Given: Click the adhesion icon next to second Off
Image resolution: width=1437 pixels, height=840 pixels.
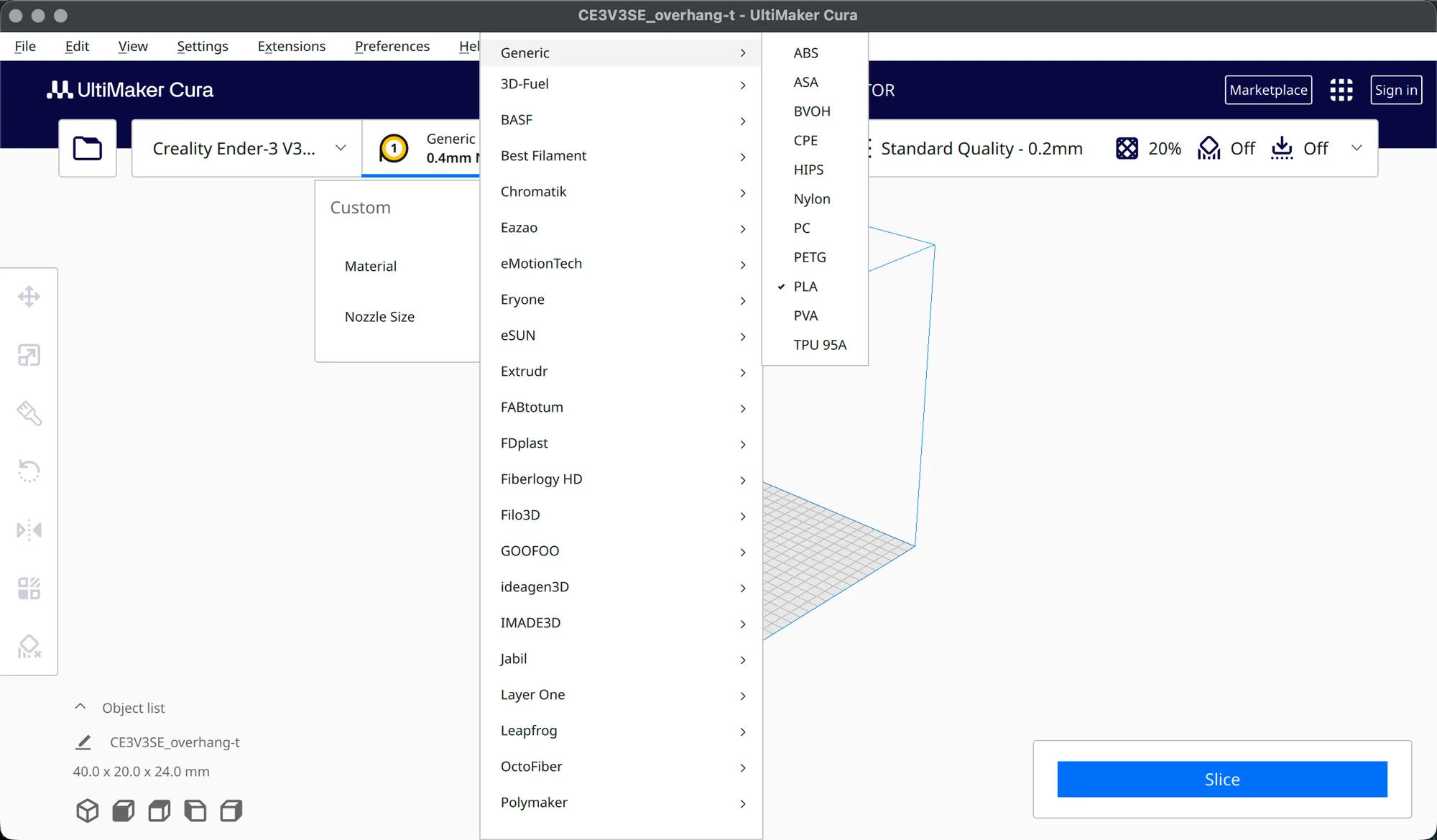Looking at the screenshot, I should (1282, 148).
